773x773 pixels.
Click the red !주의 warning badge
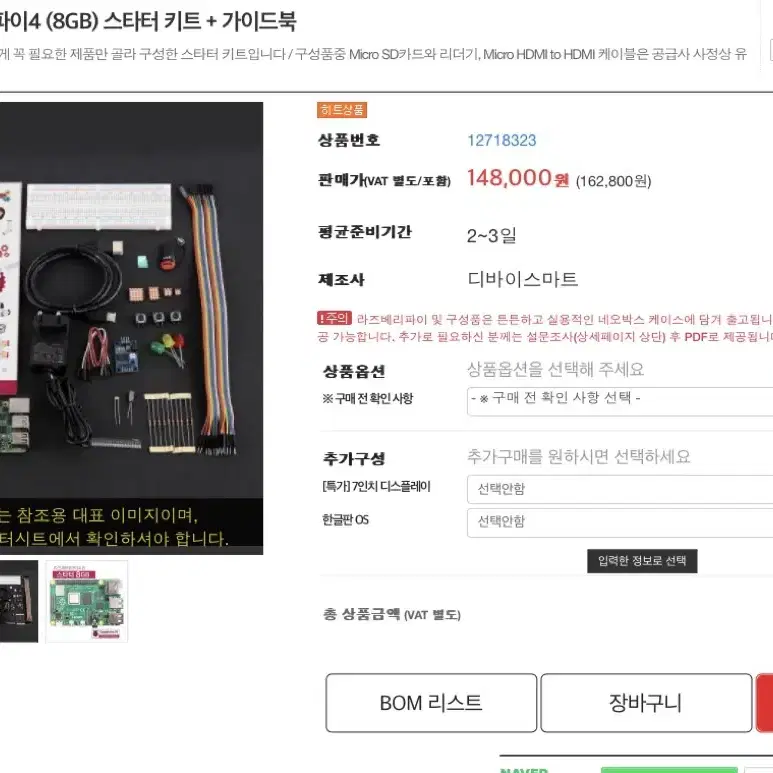pyautogui.click(x=334, y=318)
